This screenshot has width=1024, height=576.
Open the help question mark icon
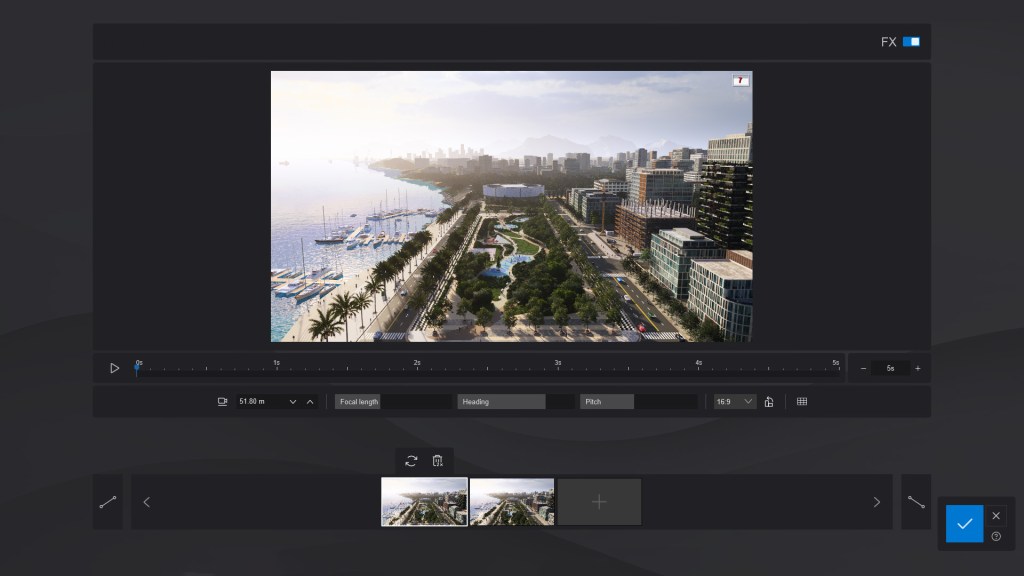click(996, 535)
